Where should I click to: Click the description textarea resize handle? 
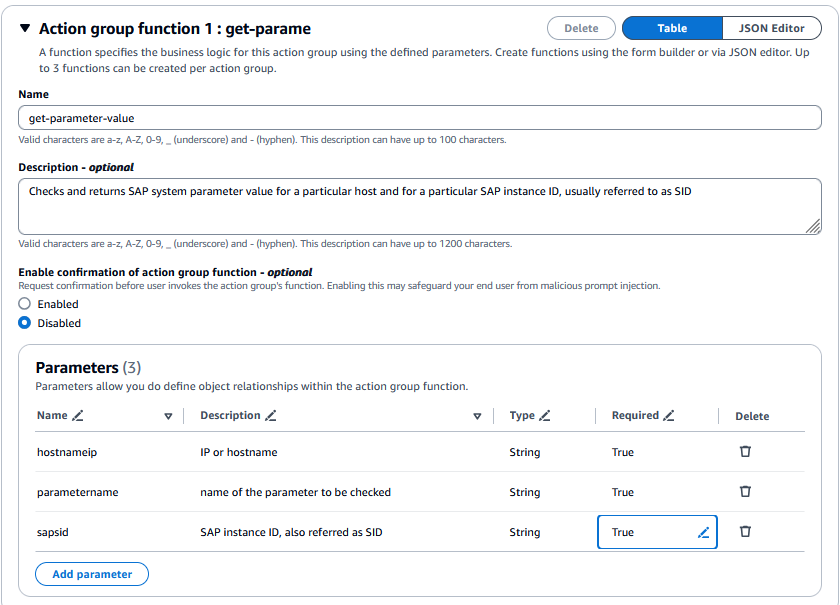pos(813,227)
